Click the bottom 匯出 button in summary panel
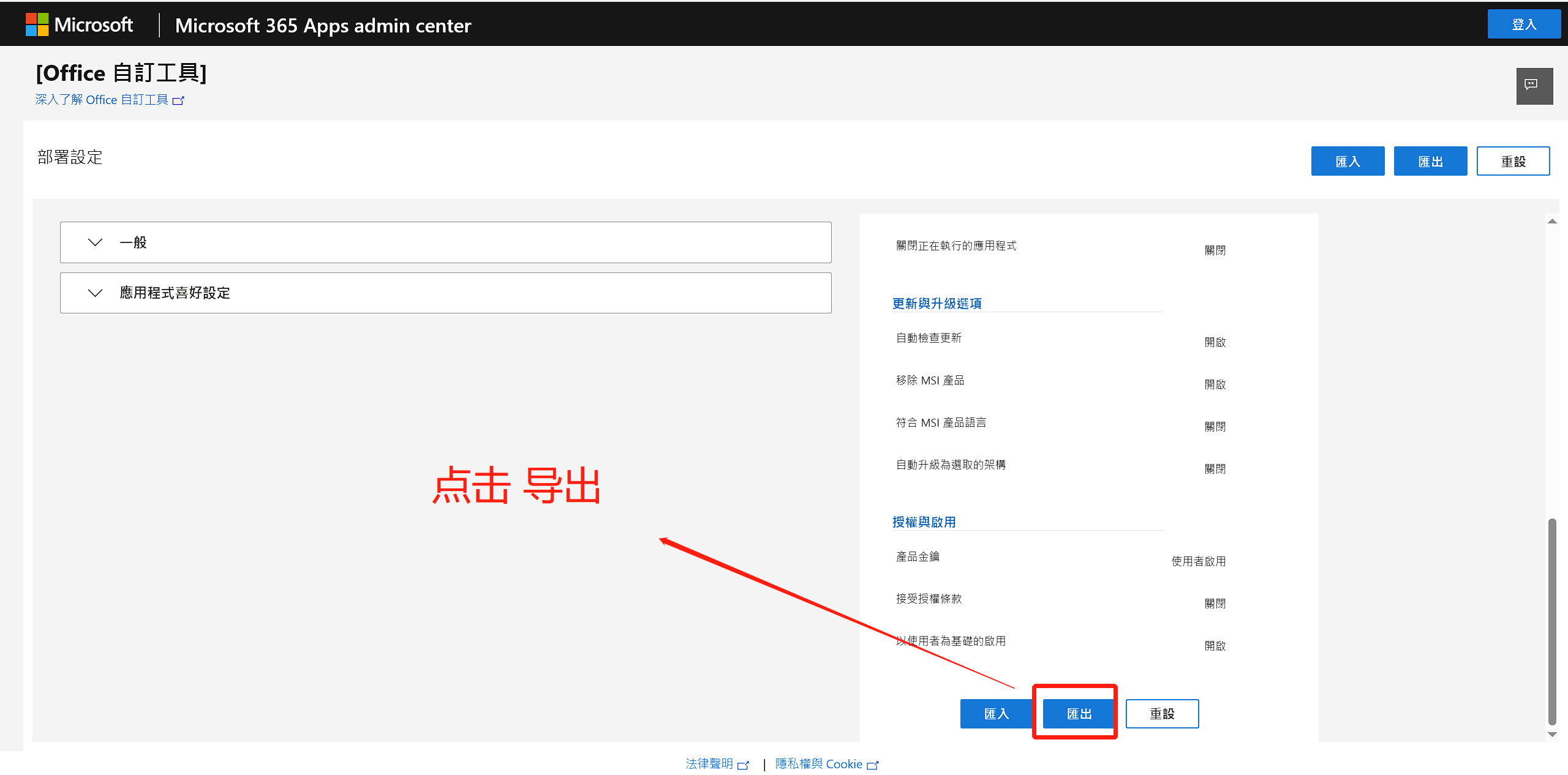1568x775 pixels. coord(1079,714)
